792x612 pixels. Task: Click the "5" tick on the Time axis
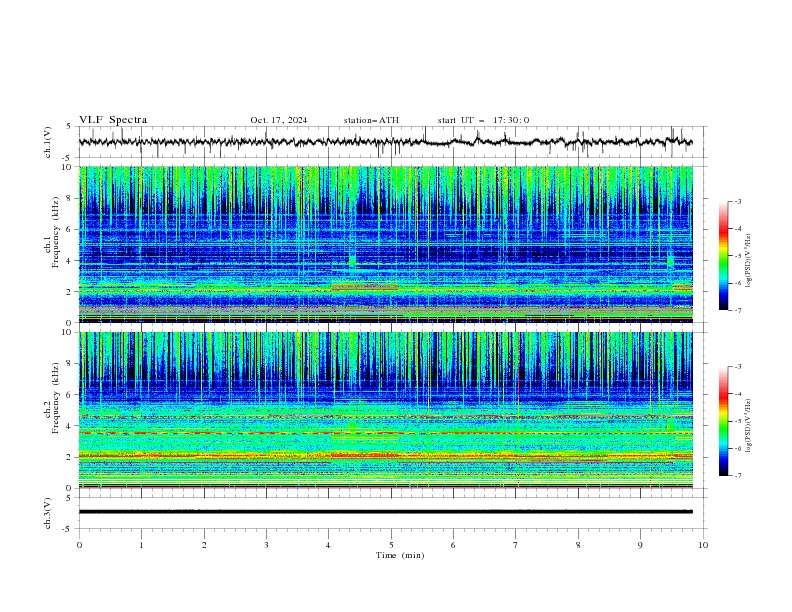coord(391,545)
